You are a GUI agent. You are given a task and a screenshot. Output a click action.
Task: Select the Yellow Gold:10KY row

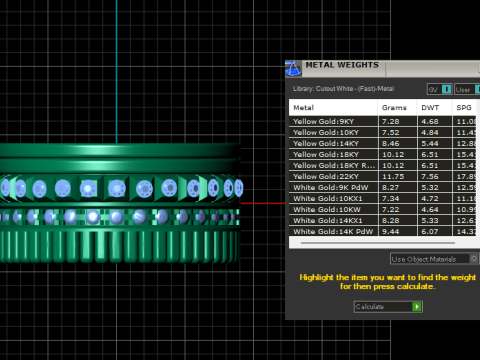point(383,132)
